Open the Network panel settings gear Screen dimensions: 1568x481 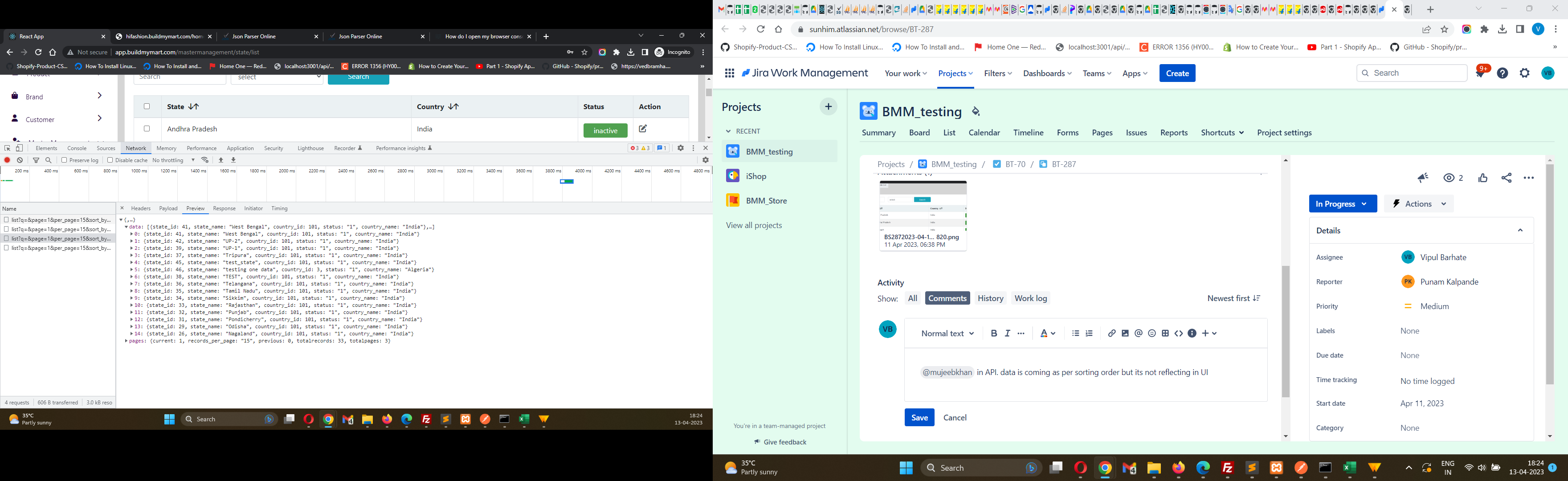(x=706, y=160)
